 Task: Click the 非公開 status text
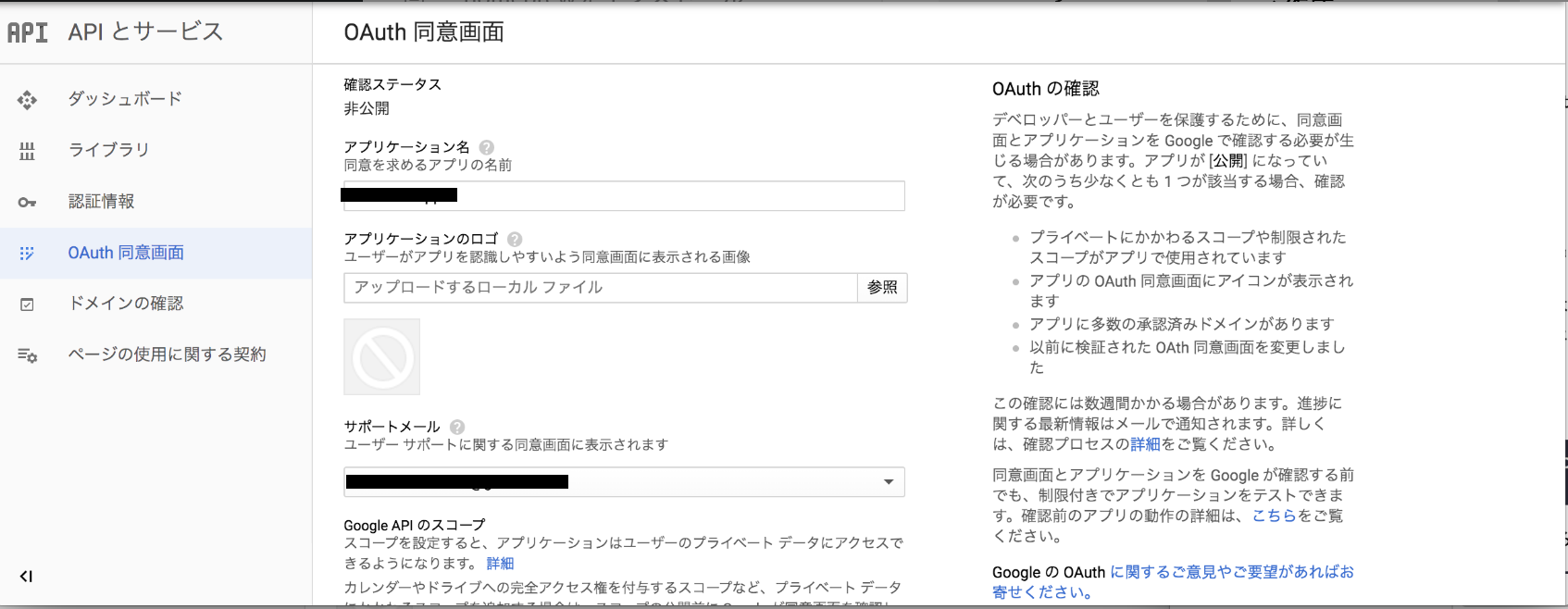(367, 108)
